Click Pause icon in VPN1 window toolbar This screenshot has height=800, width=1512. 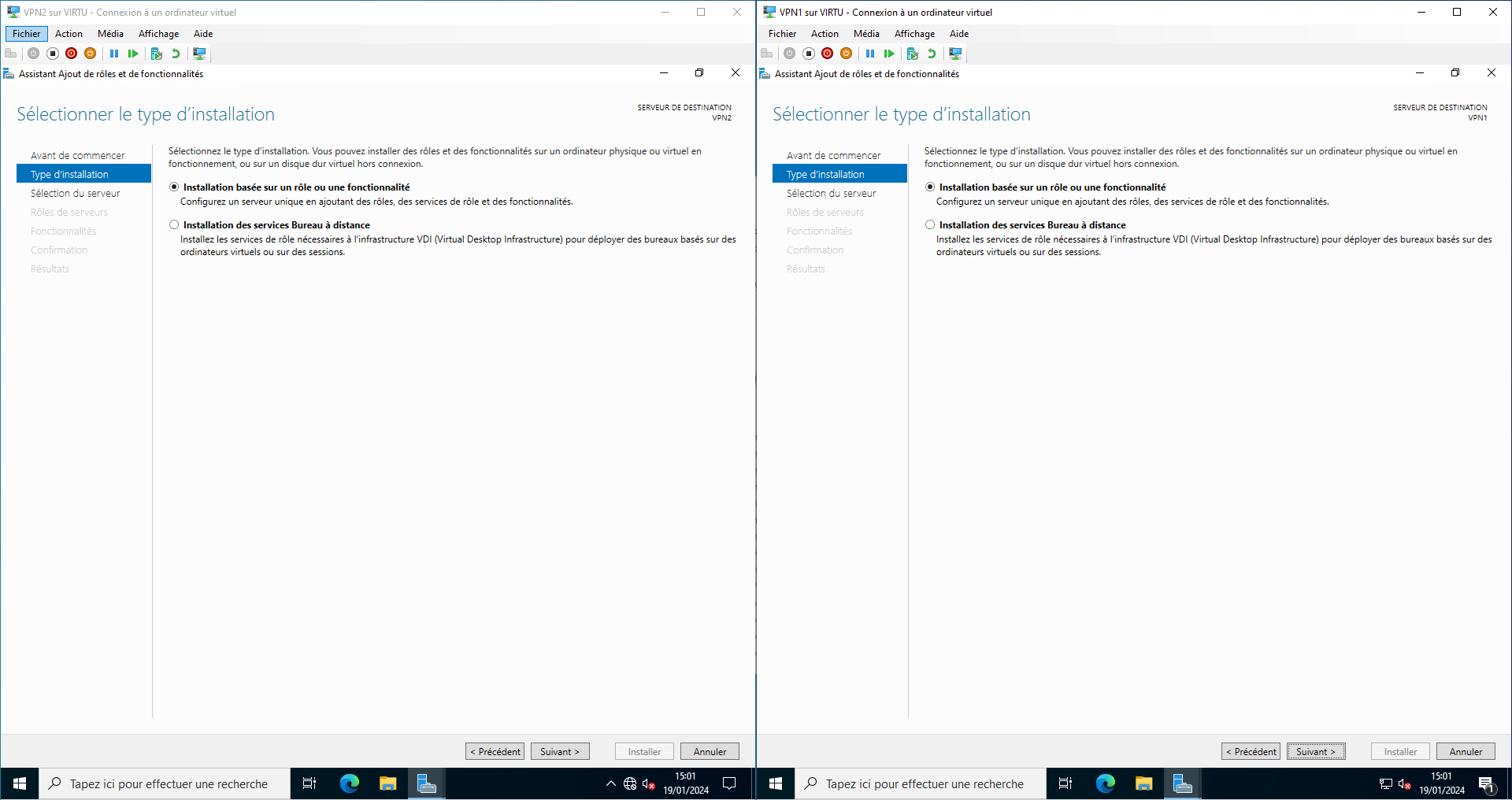(870, 54)
